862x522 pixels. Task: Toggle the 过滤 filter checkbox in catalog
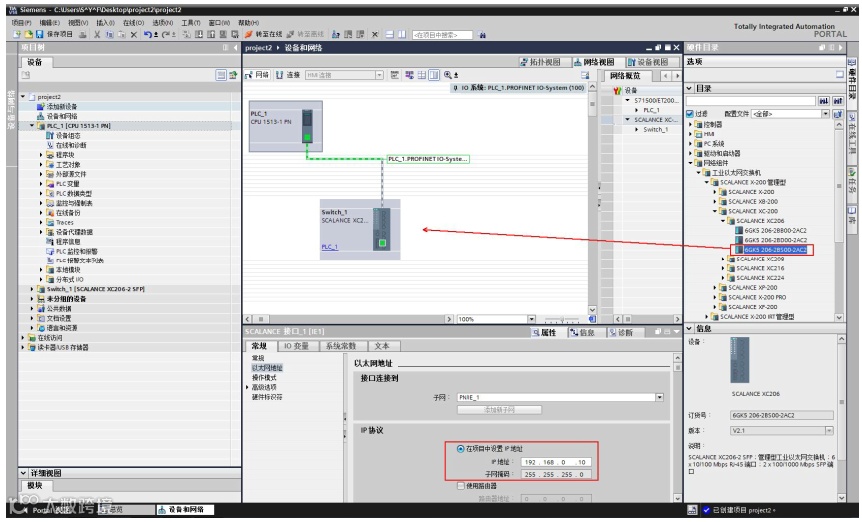690,114
